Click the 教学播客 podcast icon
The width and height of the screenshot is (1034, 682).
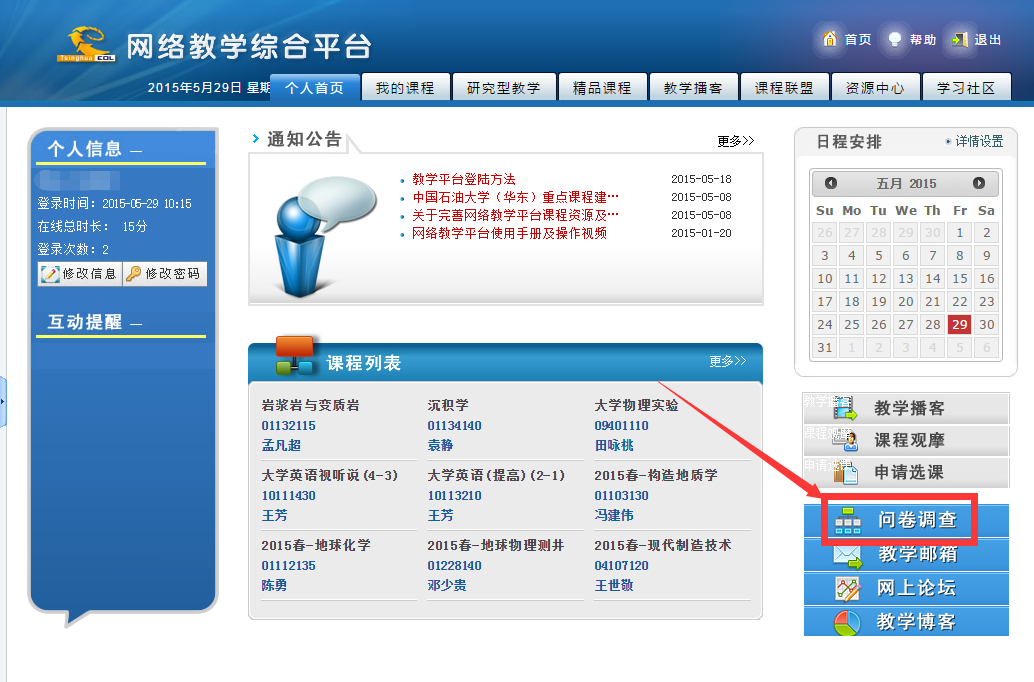click(845, 408)
